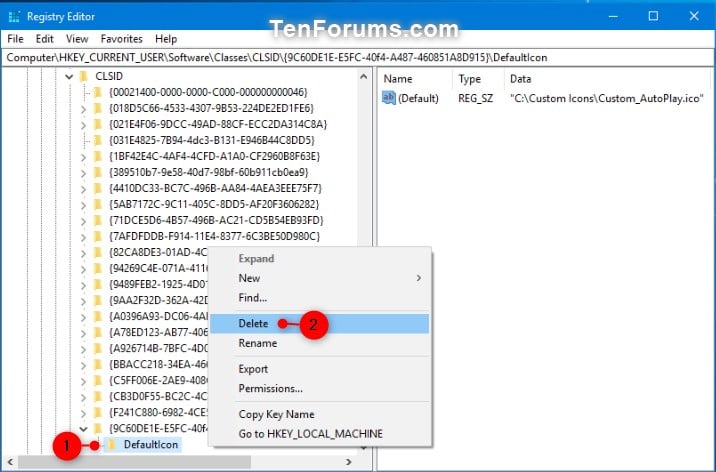Expand the {018D5C66-4533-4307-9B53-224DE2ED1FE6} key
Viewport: 716px width, 472px height.
[83, 109]
